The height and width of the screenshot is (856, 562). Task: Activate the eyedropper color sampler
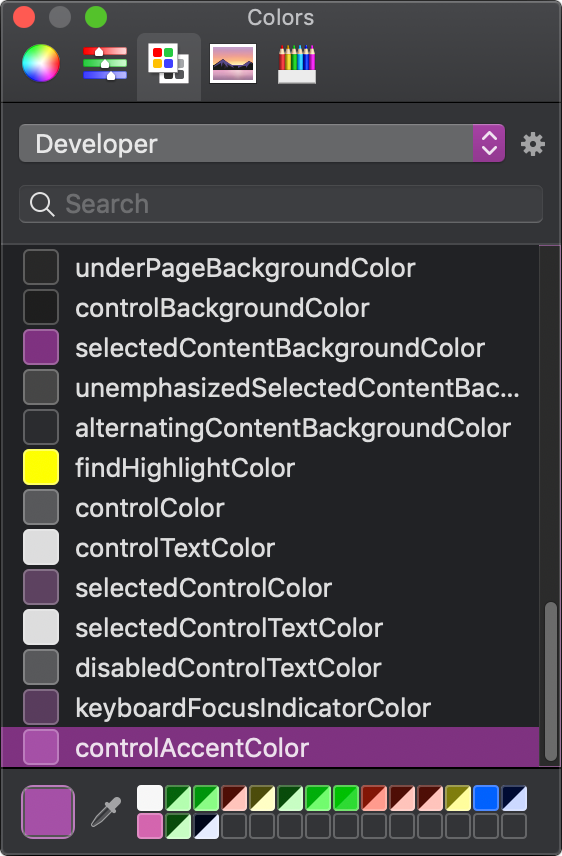point(105,811)
